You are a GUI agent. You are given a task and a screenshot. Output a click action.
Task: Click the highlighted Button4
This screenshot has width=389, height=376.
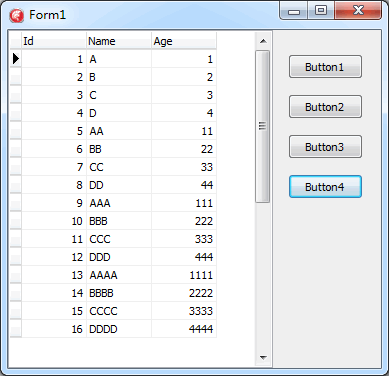pos(325,187)
